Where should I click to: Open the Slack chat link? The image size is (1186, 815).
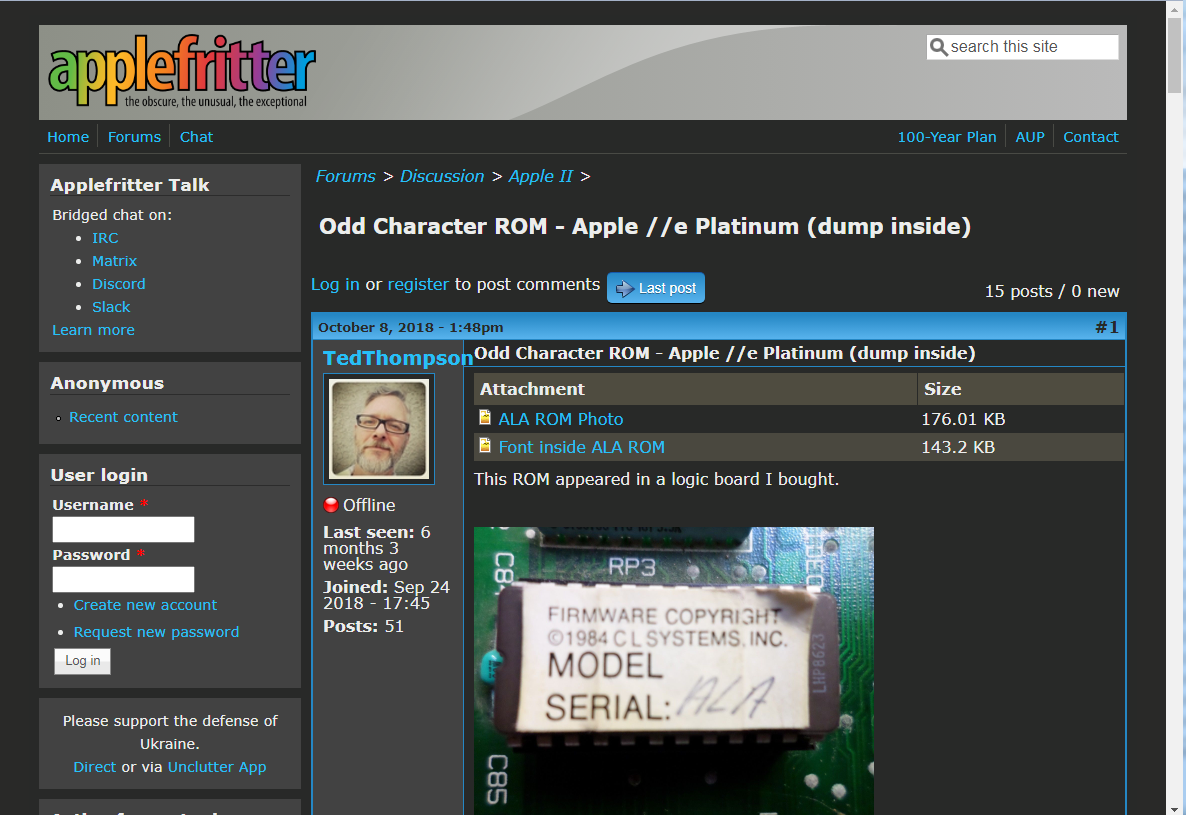click(111, 307)
